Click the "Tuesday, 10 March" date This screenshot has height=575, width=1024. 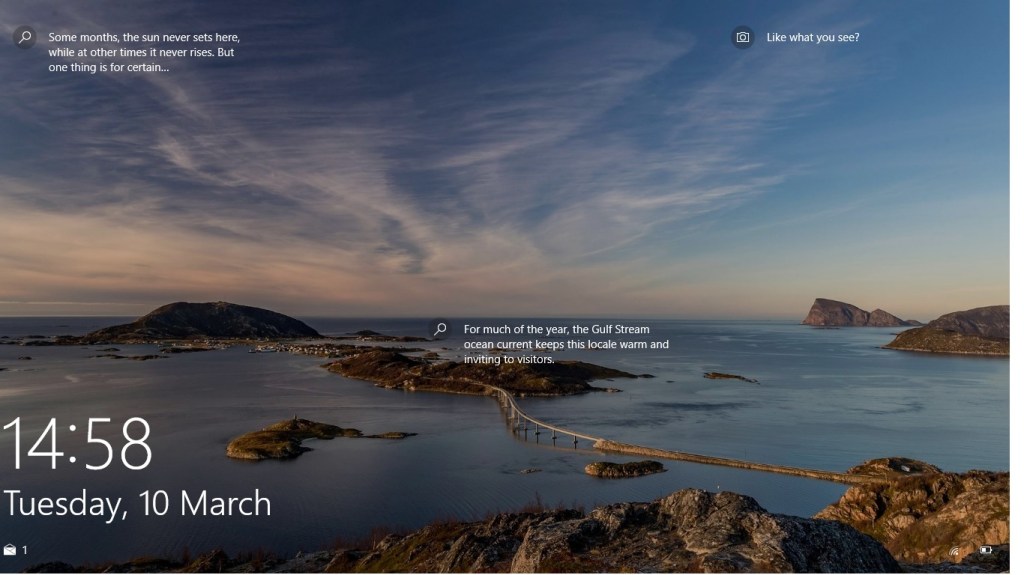pos(137,503)
